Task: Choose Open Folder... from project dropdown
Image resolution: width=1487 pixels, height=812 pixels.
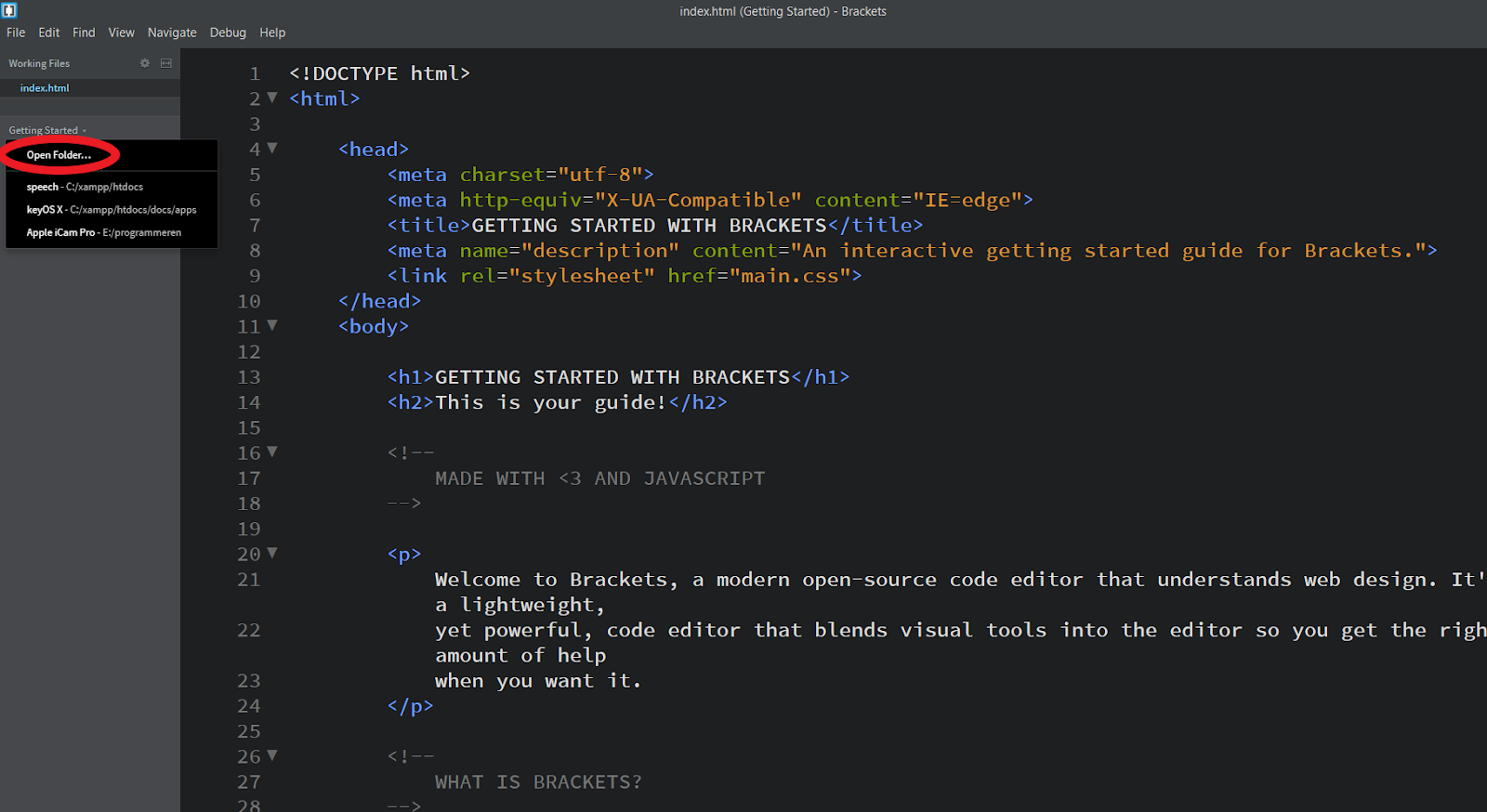Action: click(59, 155)
